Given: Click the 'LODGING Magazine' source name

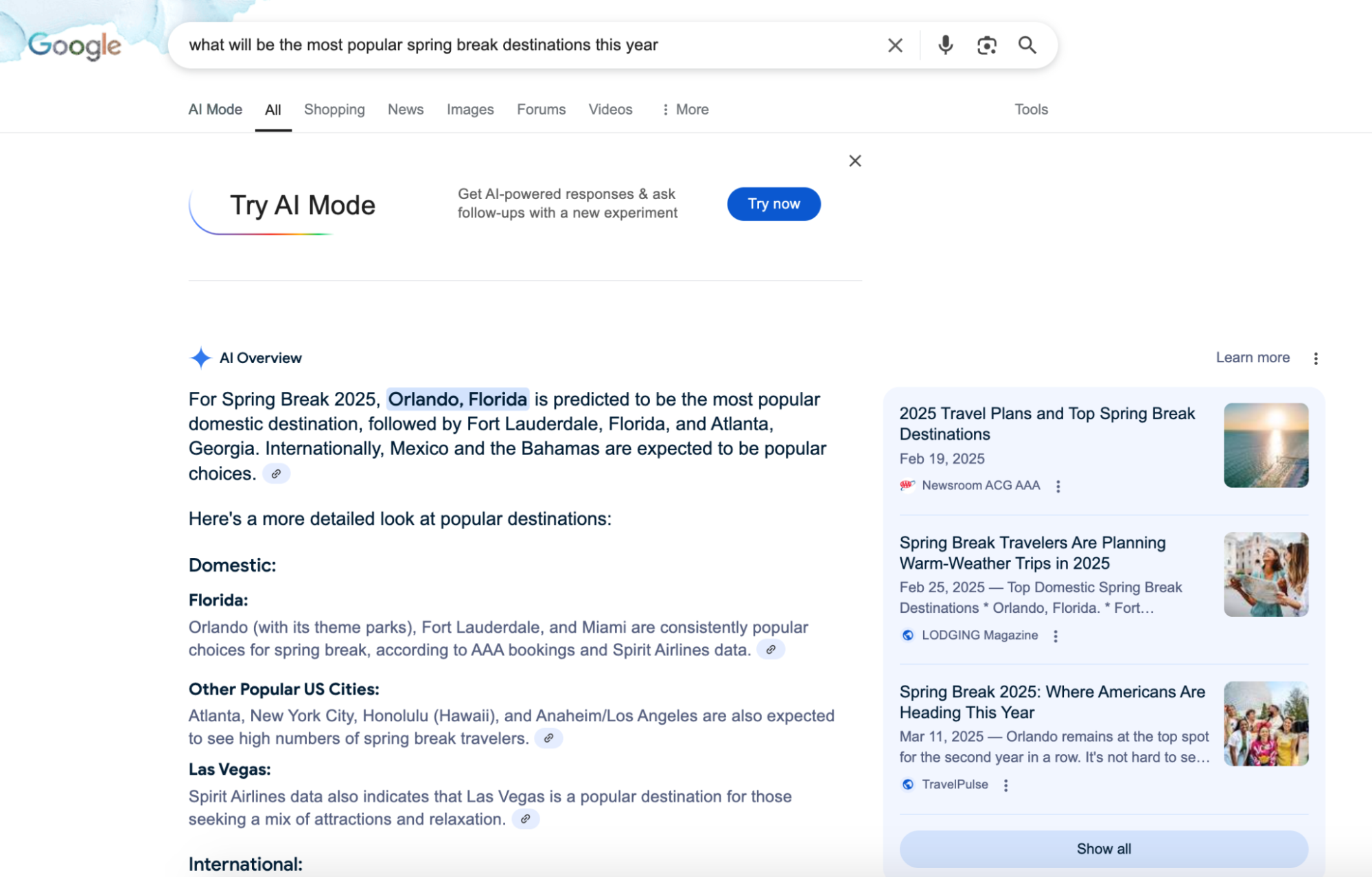Looking at the screenshot, I should click(x=979, y=635).
